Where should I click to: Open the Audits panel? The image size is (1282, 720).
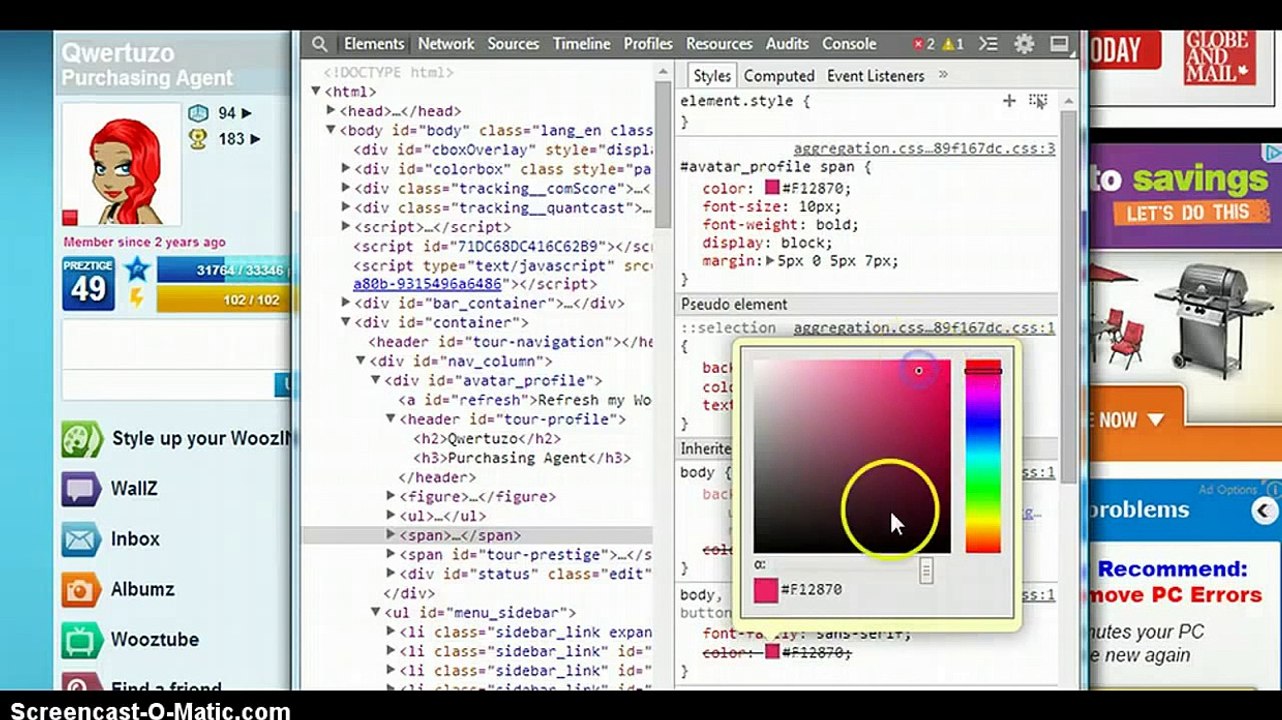point(787,44)
